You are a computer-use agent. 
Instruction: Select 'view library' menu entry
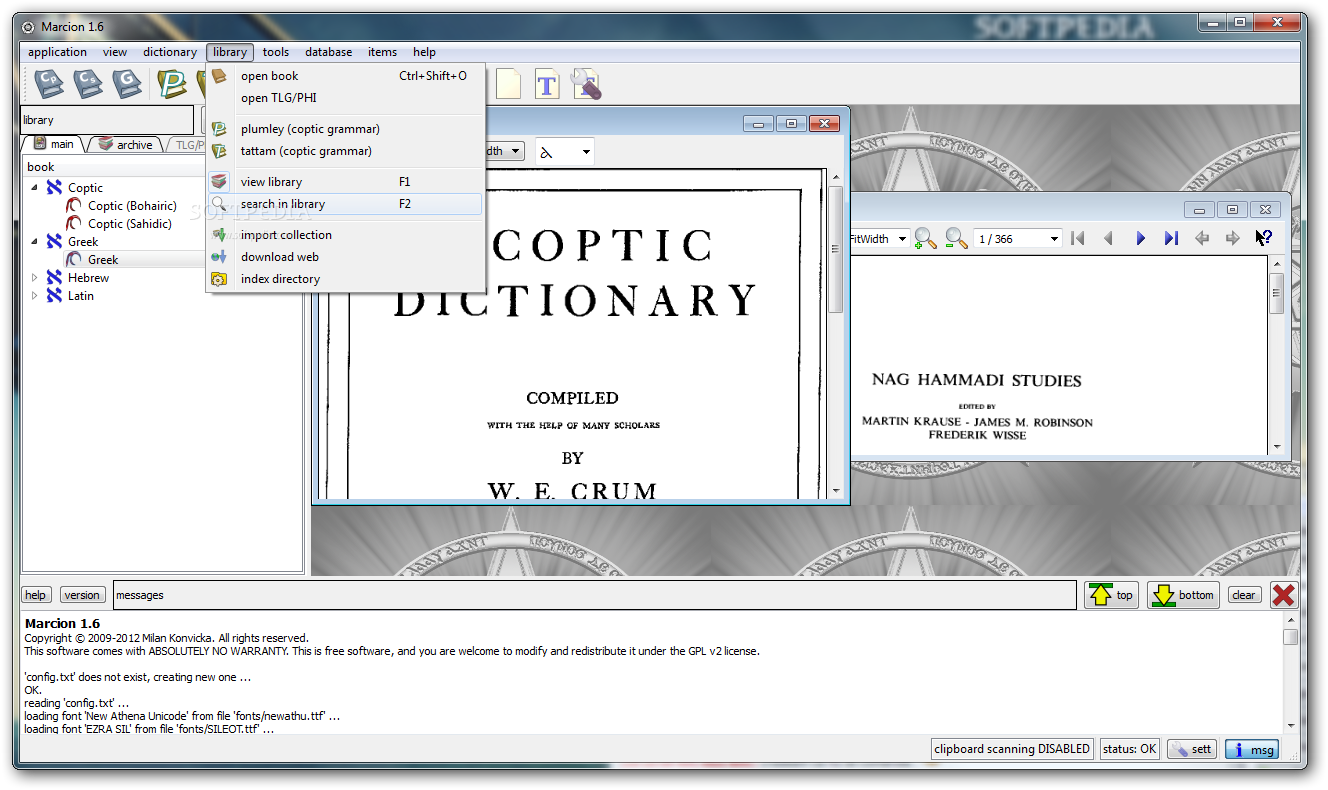(x=345, y=182)
